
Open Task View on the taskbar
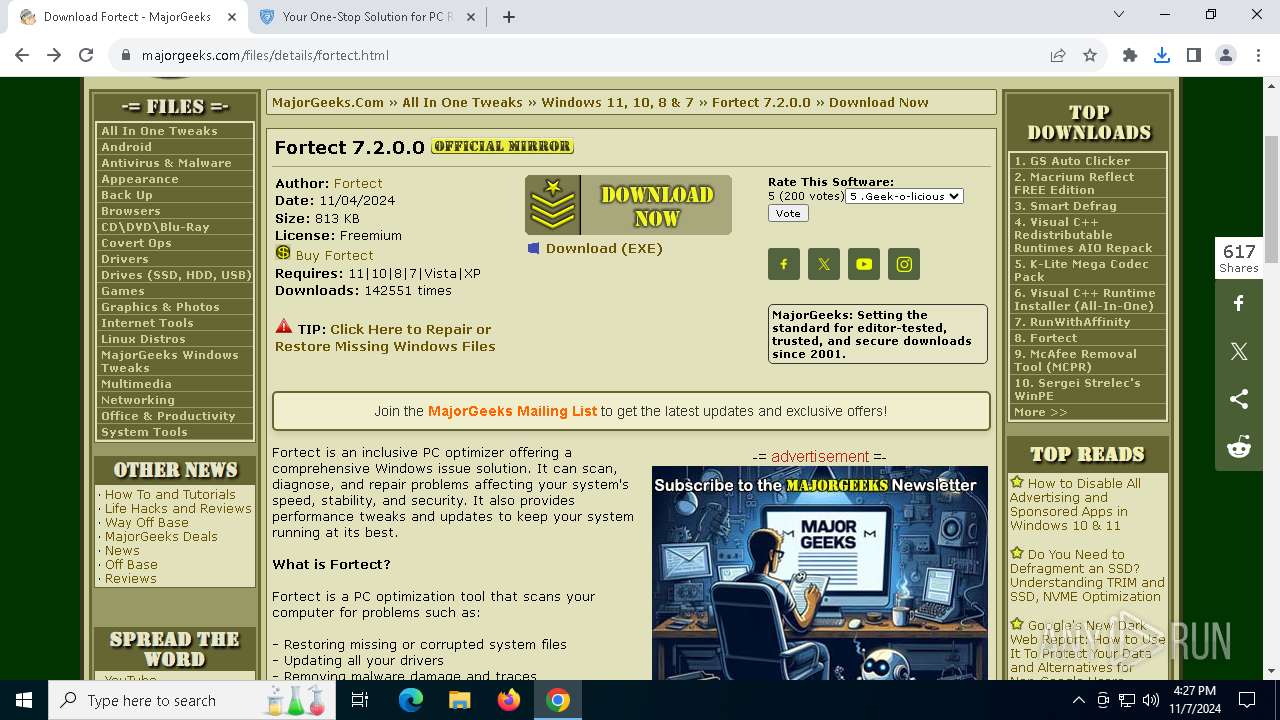[360, 700]
